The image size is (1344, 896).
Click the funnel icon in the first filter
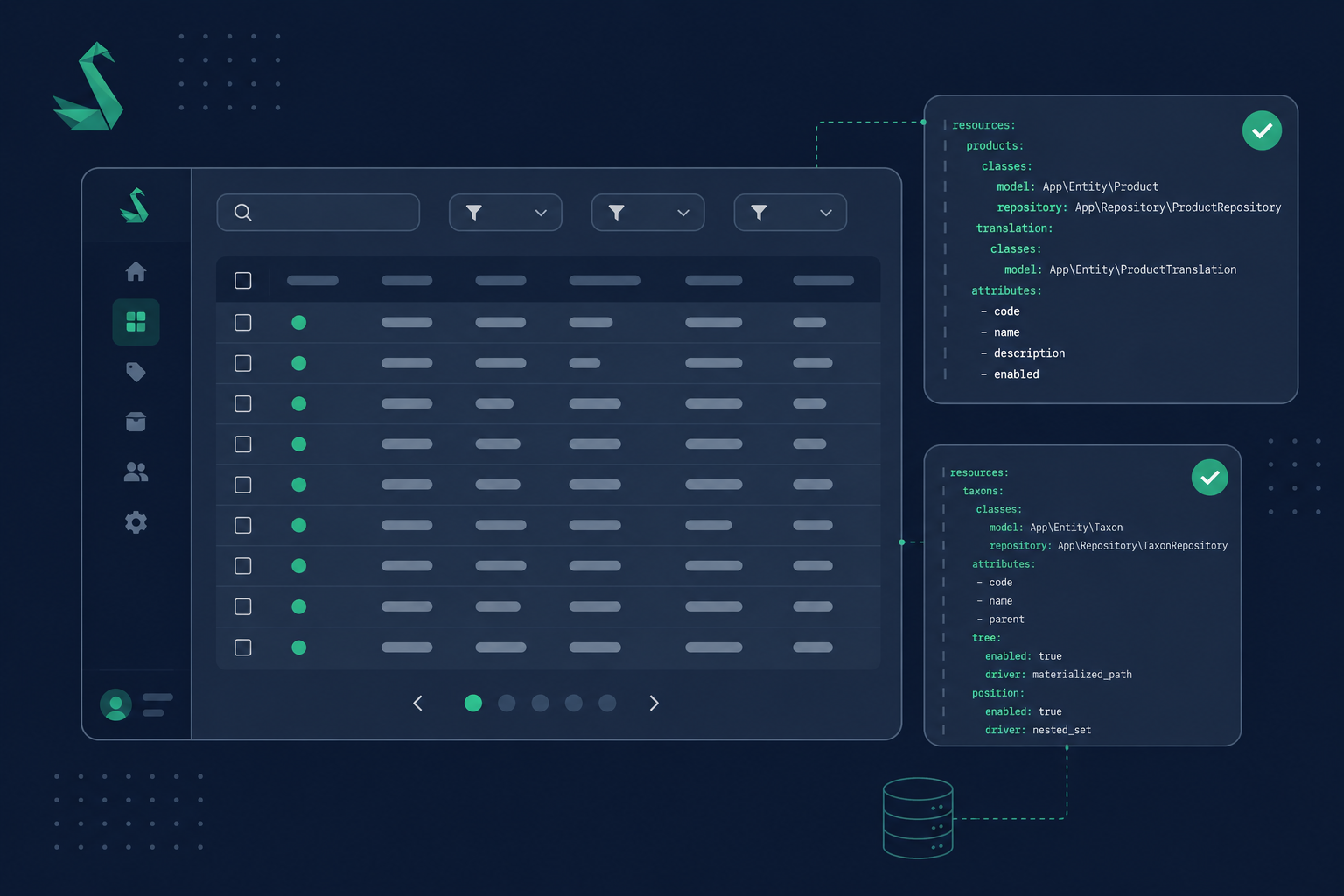[473, 213]
